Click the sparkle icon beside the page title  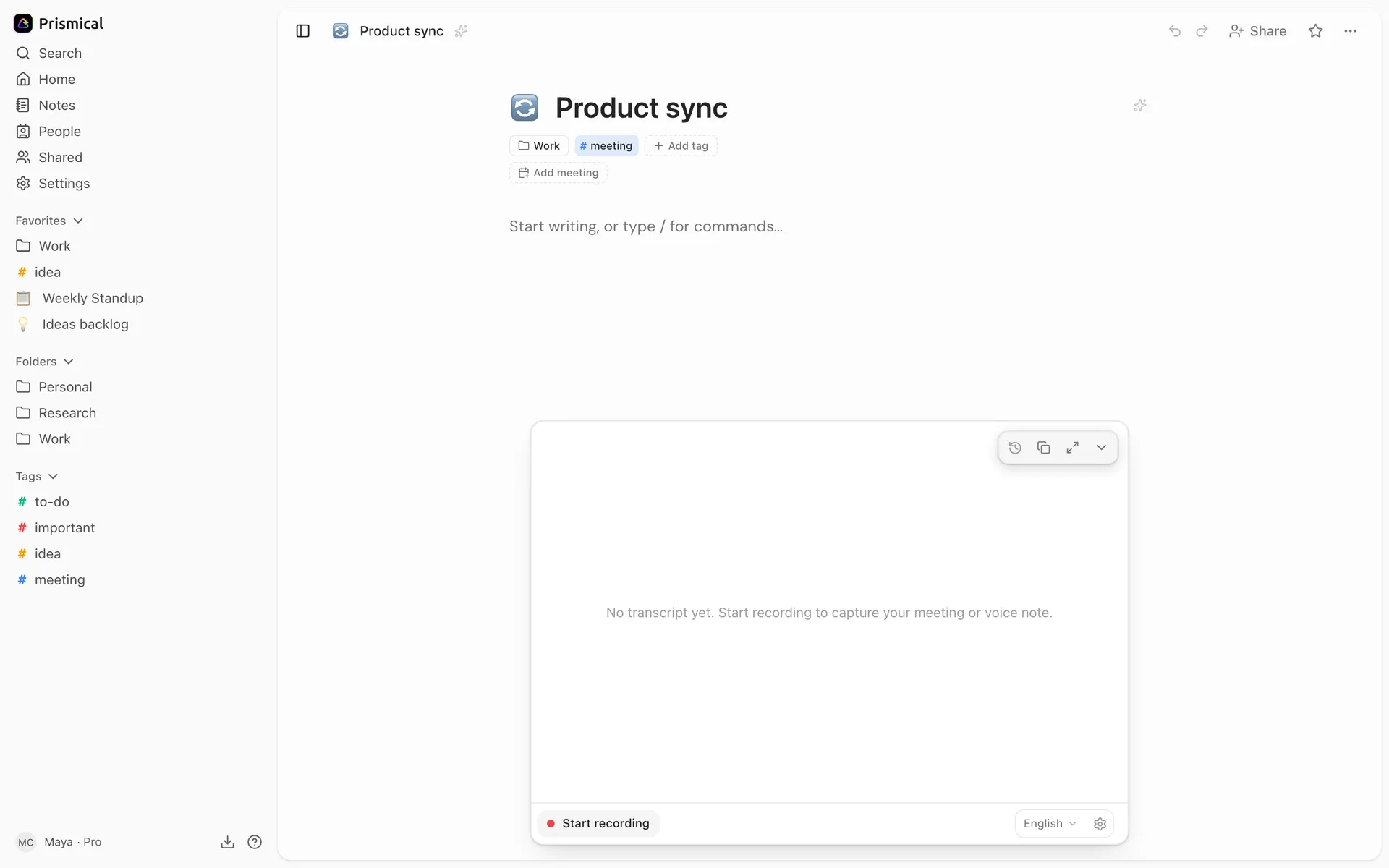(x=1139, y=106)
